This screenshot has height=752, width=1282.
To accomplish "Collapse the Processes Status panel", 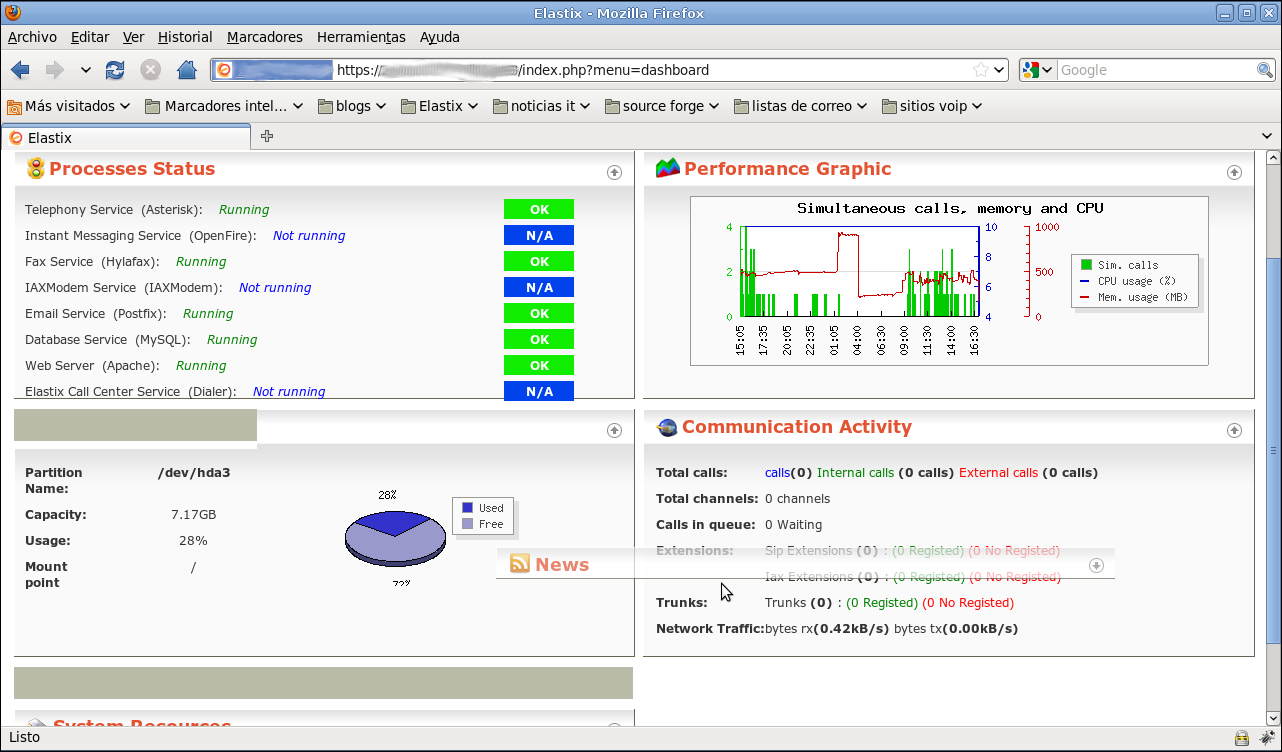I will click(x=615, y=172).
